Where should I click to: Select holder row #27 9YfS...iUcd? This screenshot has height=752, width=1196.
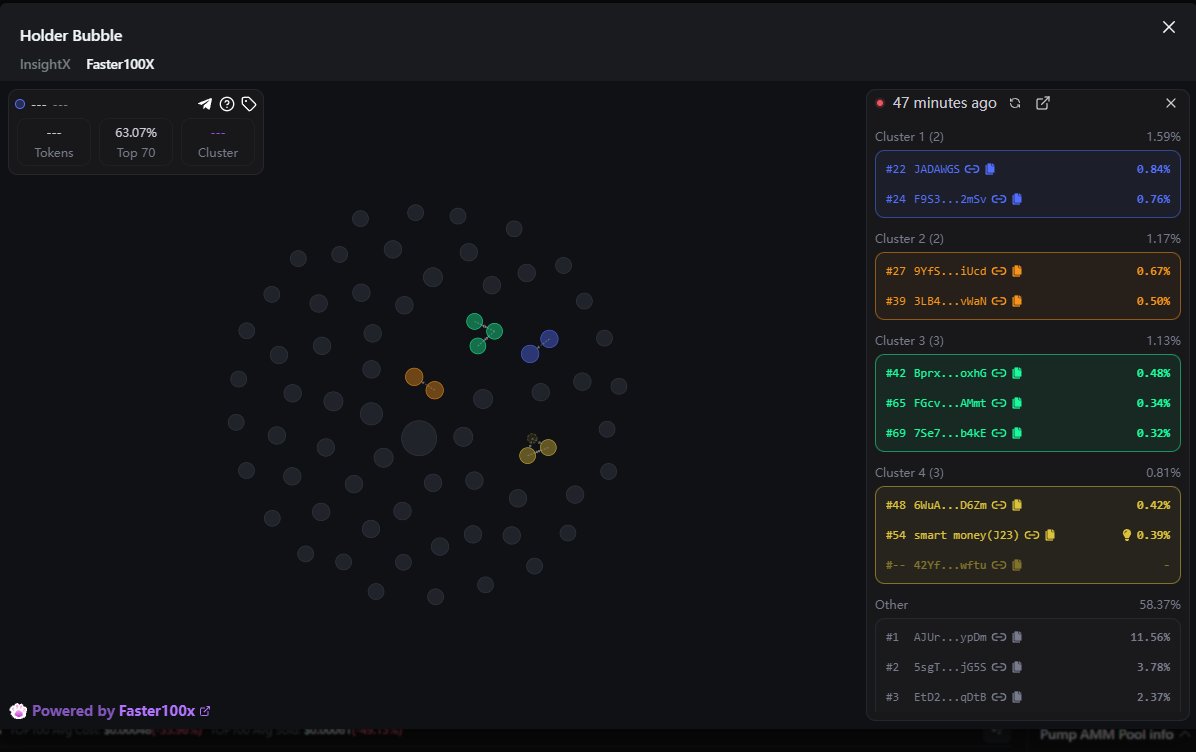click(x=1027, y=271)
